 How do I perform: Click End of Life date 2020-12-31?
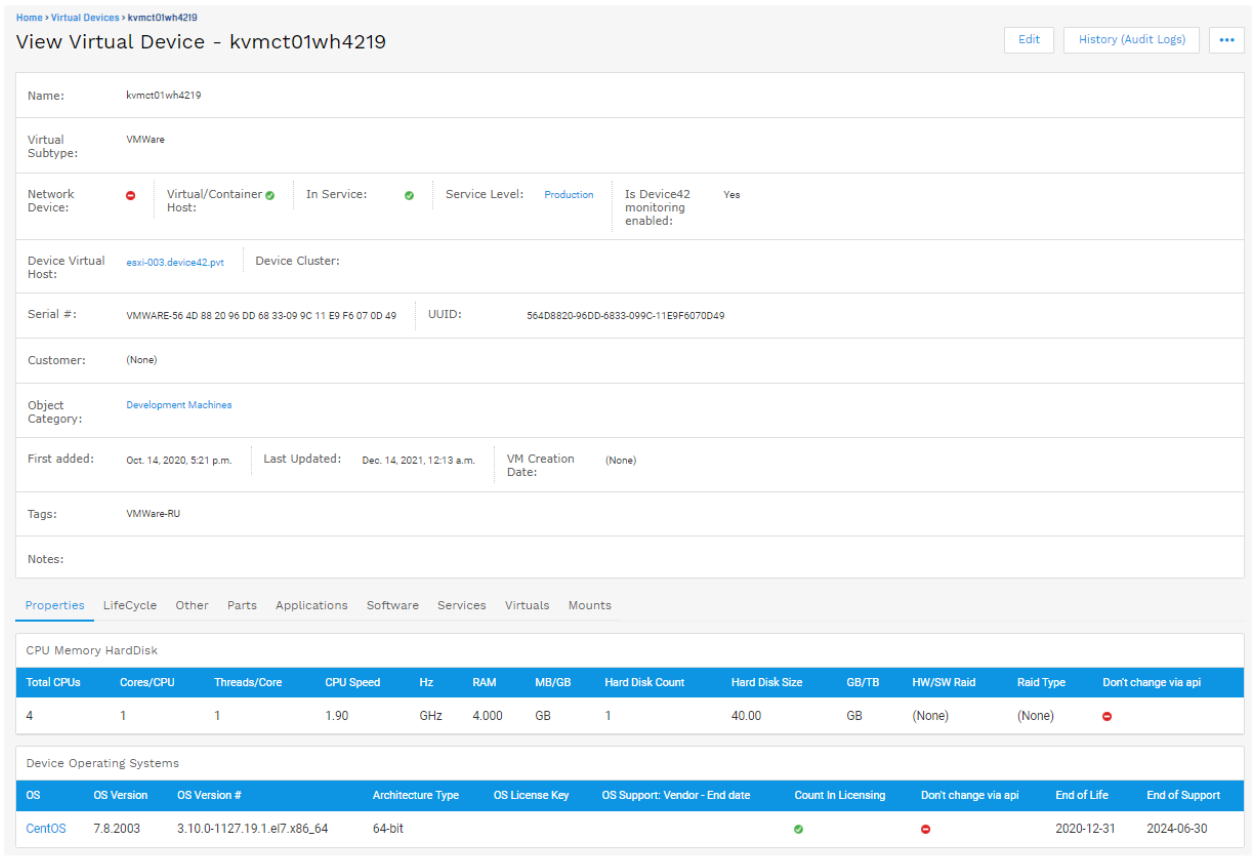pyautogui.click(x=1085, y=828)
